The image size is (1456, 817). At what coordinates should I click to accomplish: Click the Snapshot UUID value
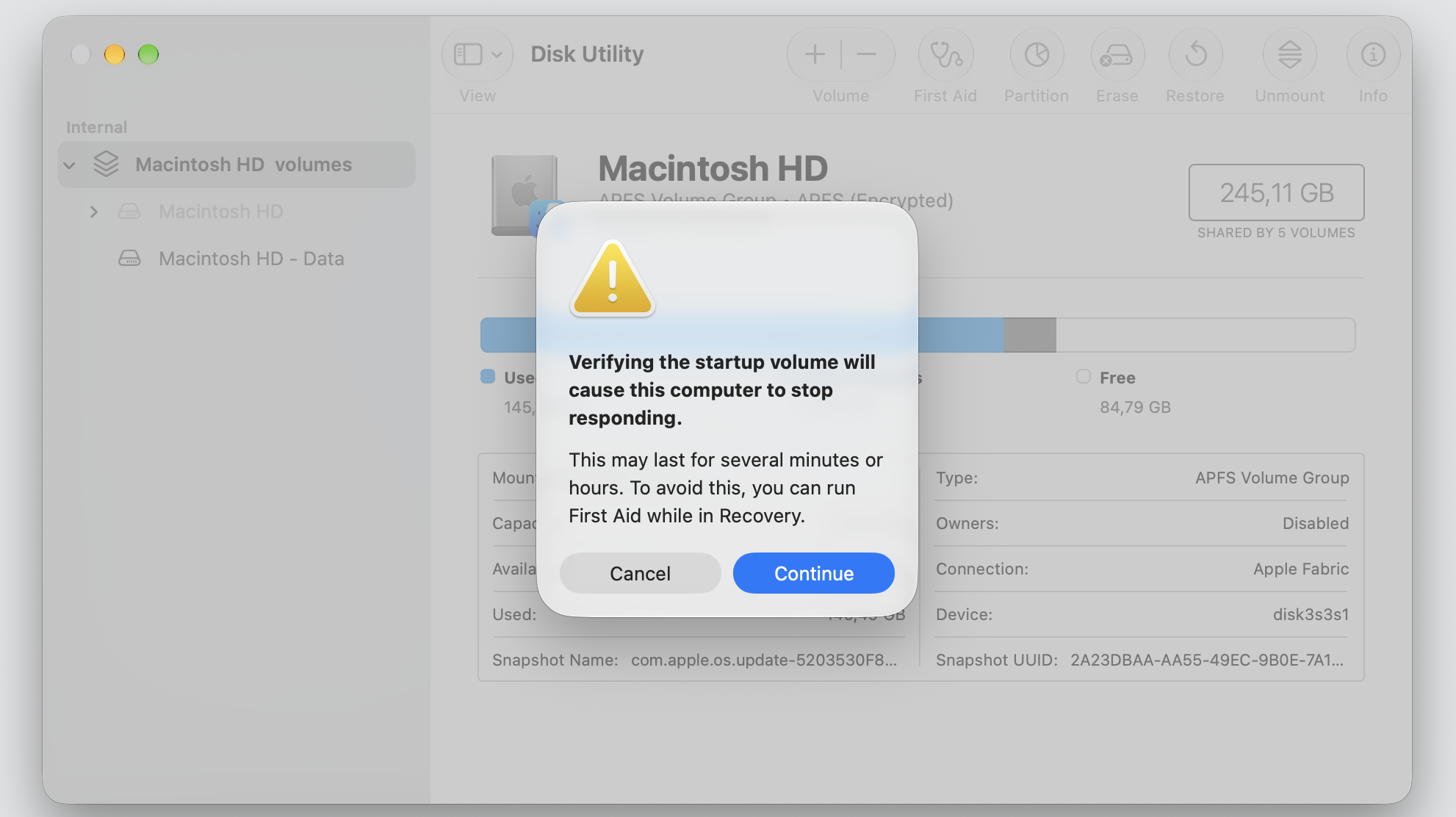[x=1207, y=660]
